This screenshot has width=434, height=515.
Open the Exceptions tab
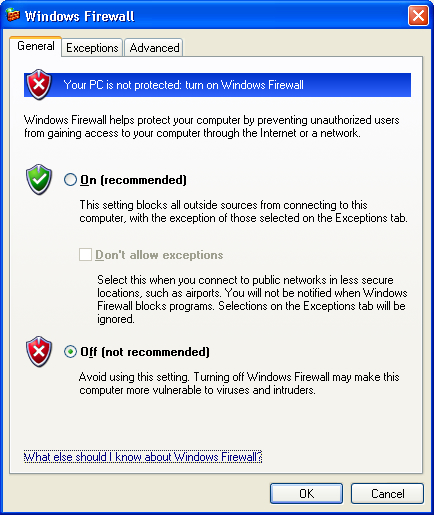click(92, 48)
